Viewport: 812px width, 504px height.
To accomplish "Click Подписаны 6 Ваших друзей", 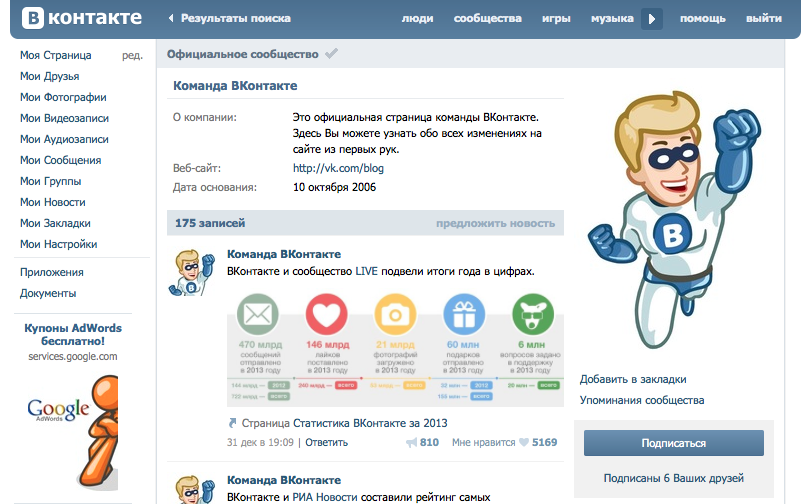I will pos(673,478).
